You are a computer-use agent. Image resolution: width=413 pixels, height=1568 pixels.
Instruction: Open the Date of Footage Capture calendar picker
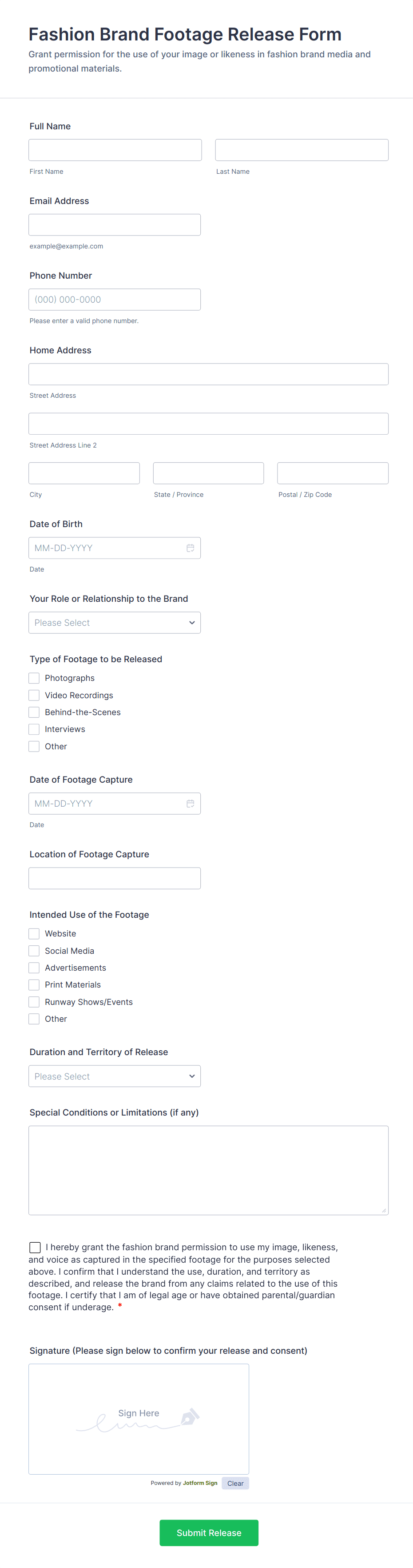(191, 803)
